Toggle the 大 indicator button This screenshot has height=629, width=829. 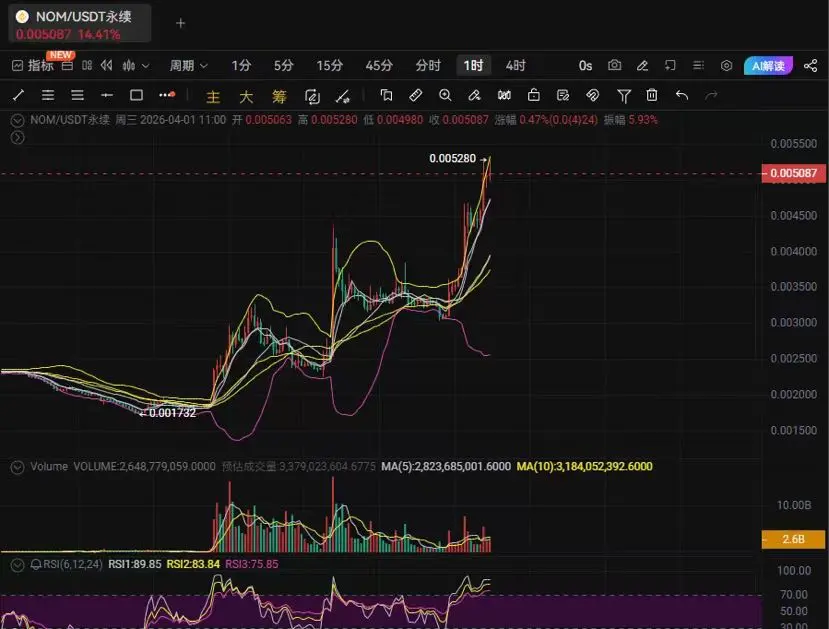point(246,96)
